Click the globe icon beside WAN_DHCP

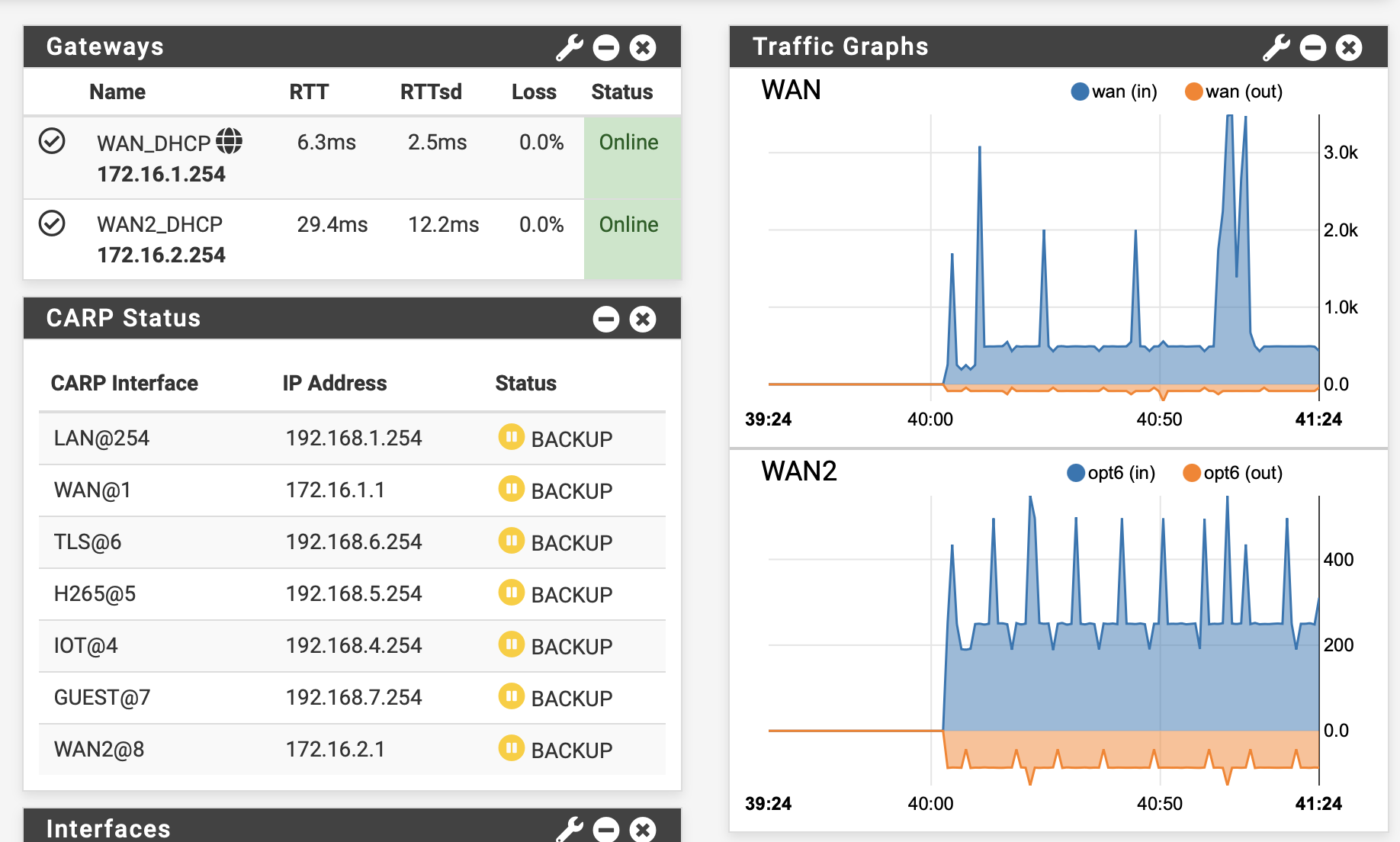click(231, 140)
